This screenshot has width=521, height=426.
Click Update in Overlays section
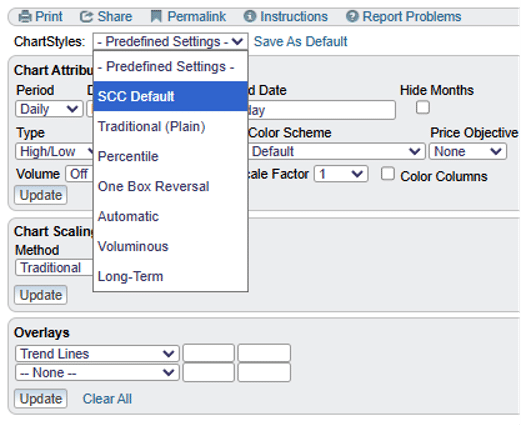[x=41, y=399]
